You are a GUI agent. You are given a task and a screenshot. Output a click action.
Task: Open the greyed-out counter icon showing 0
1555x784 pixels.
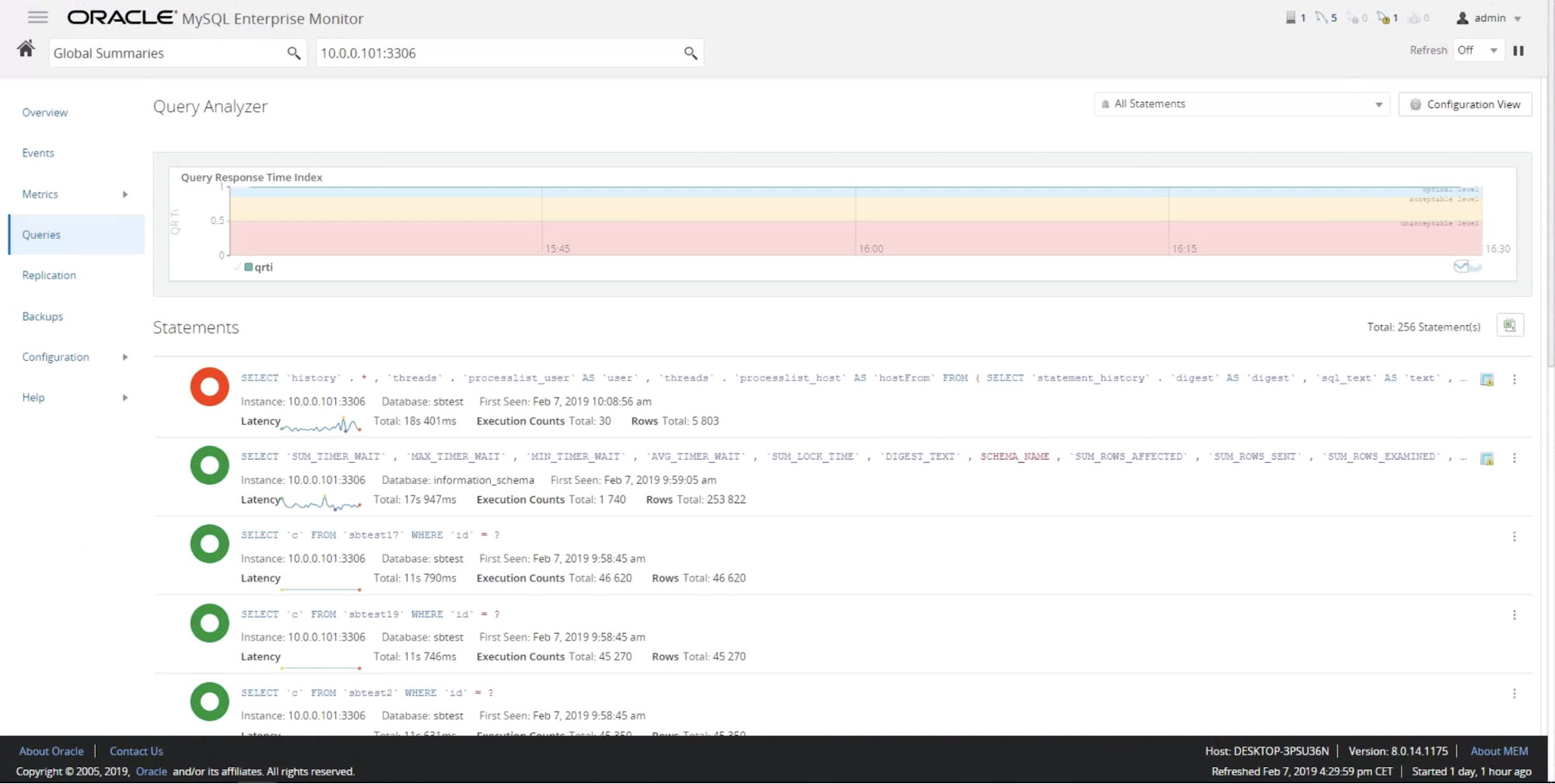tap(1419, 17)
